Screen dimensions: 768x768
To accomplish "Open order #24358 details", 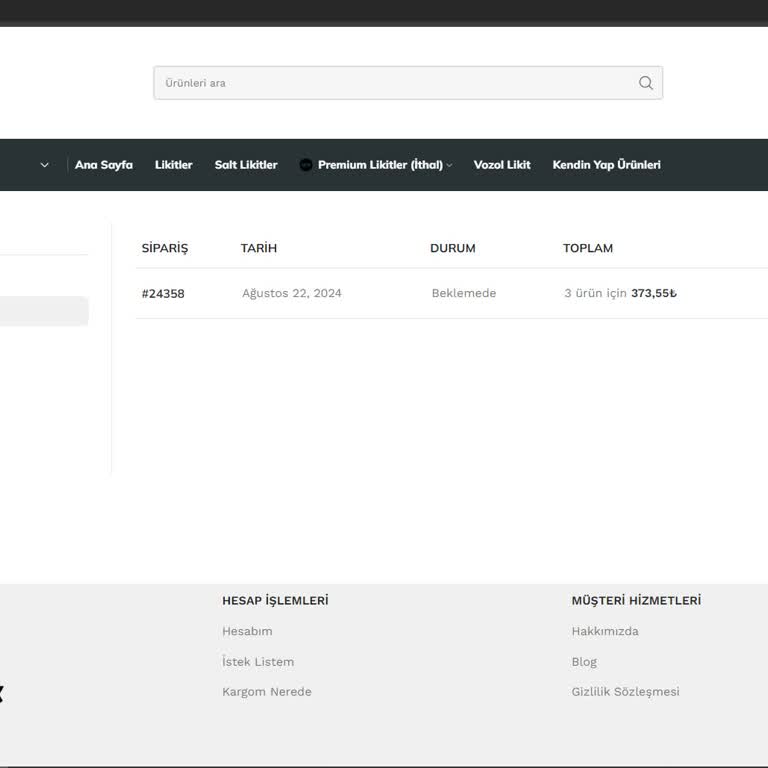I will point(163,294).
